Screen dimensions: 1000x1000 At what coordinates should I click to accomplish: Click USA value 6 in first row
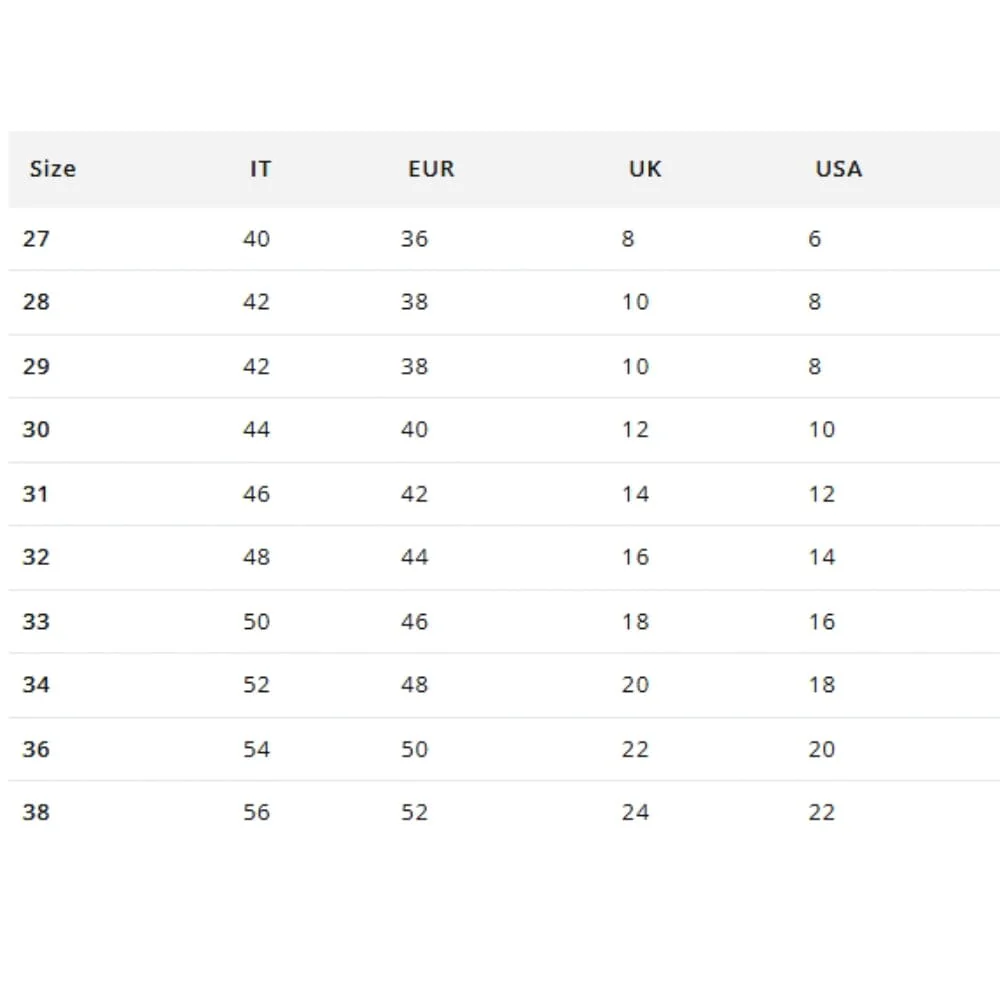click(x=814, y=239)
